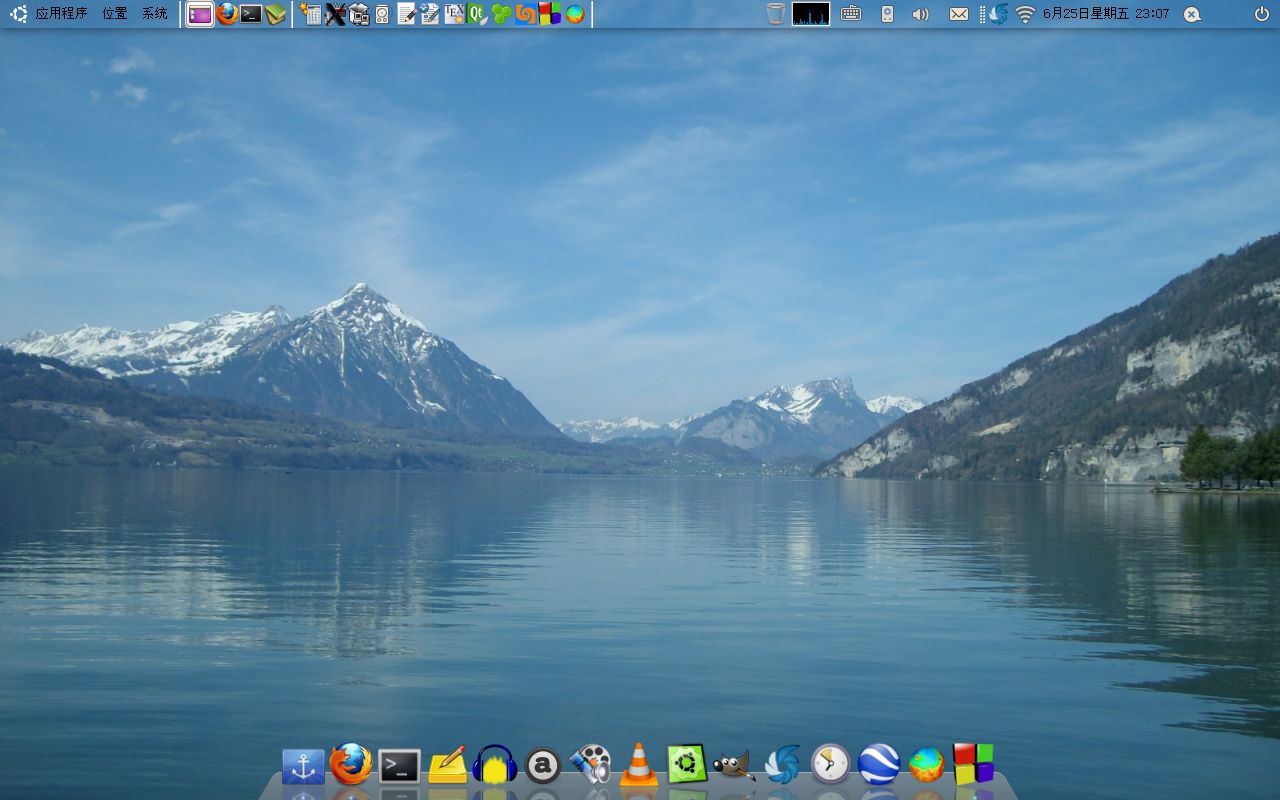1280x800 pixels.
Task: Open Terminal from the bottom dock
Action: [x=399, y=766]
